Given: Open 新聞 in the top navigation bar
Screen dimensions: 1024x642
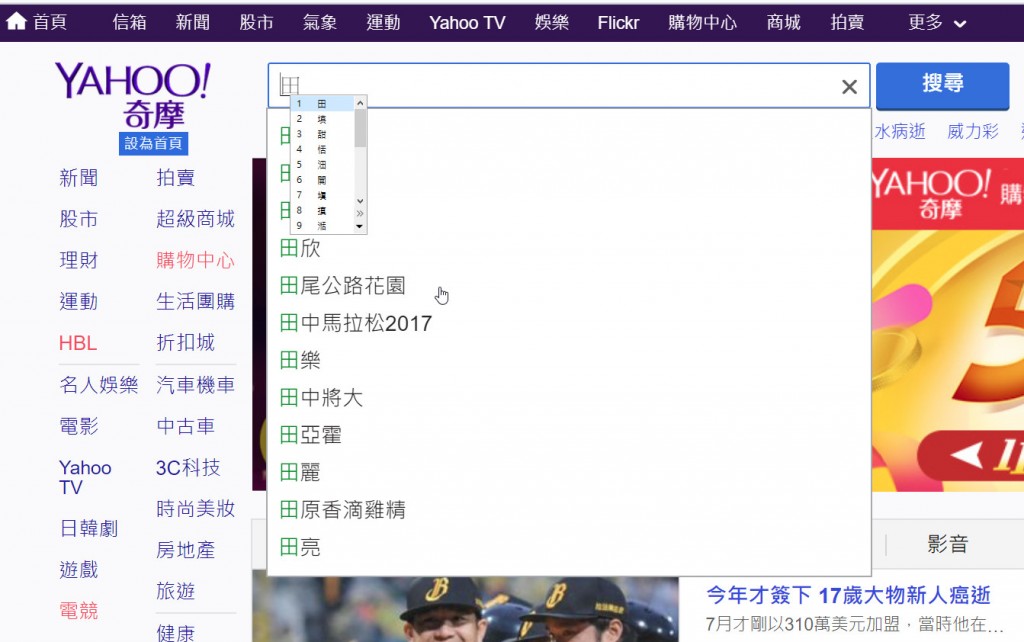Looking at the screenshot, I should [193, 23].
